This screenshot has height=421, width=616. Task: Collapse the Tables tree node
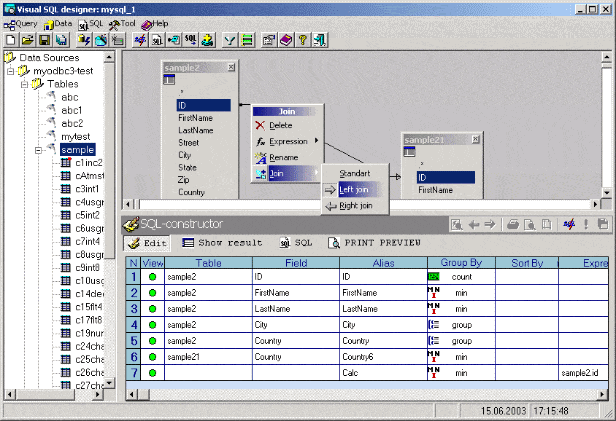[25, 84]
